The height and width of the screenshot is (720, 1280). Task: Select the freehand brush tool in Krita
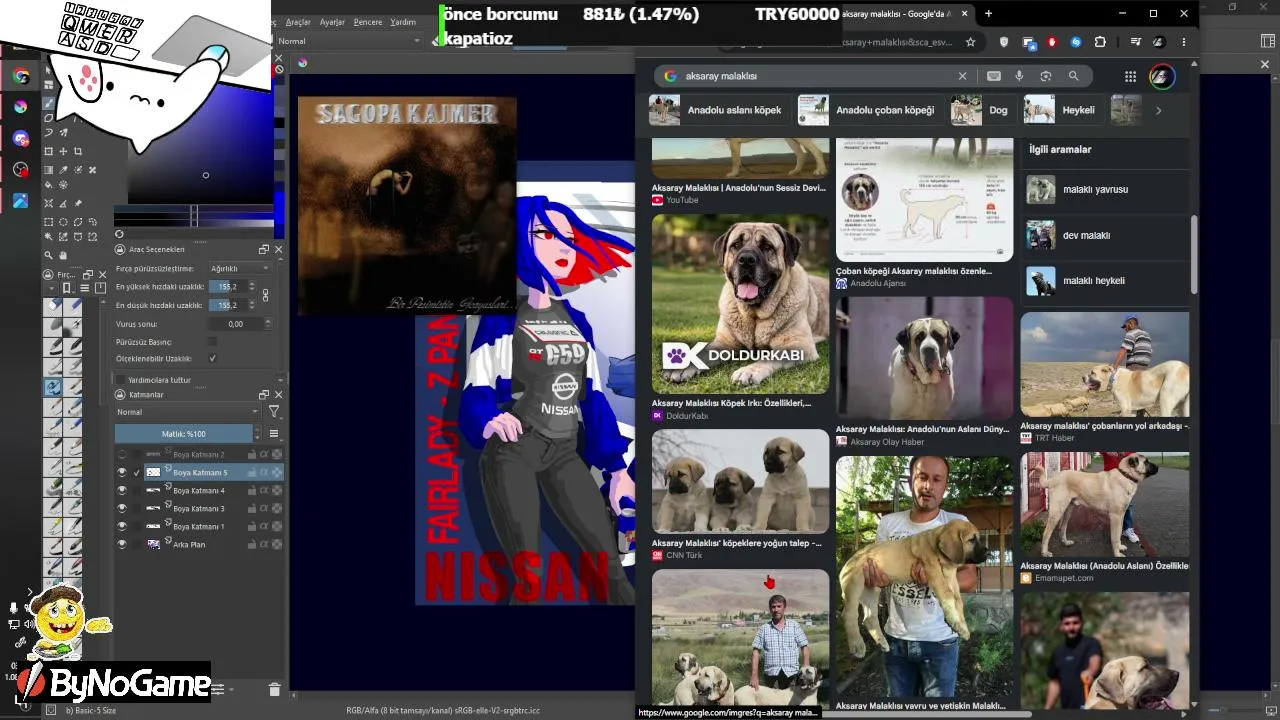(49, 103)
